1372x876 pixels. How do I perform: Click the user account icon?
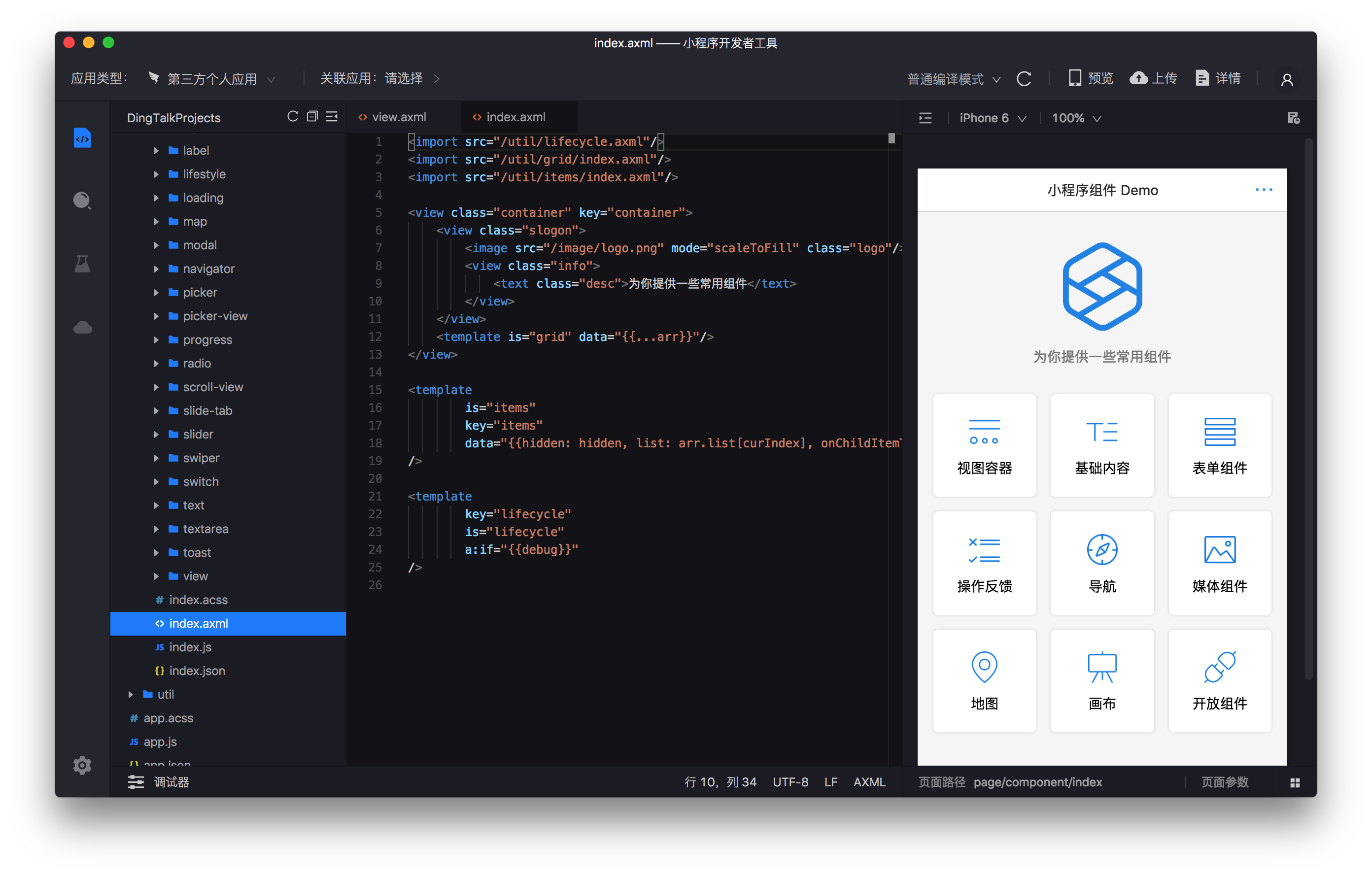click(x=1287, y=80)
